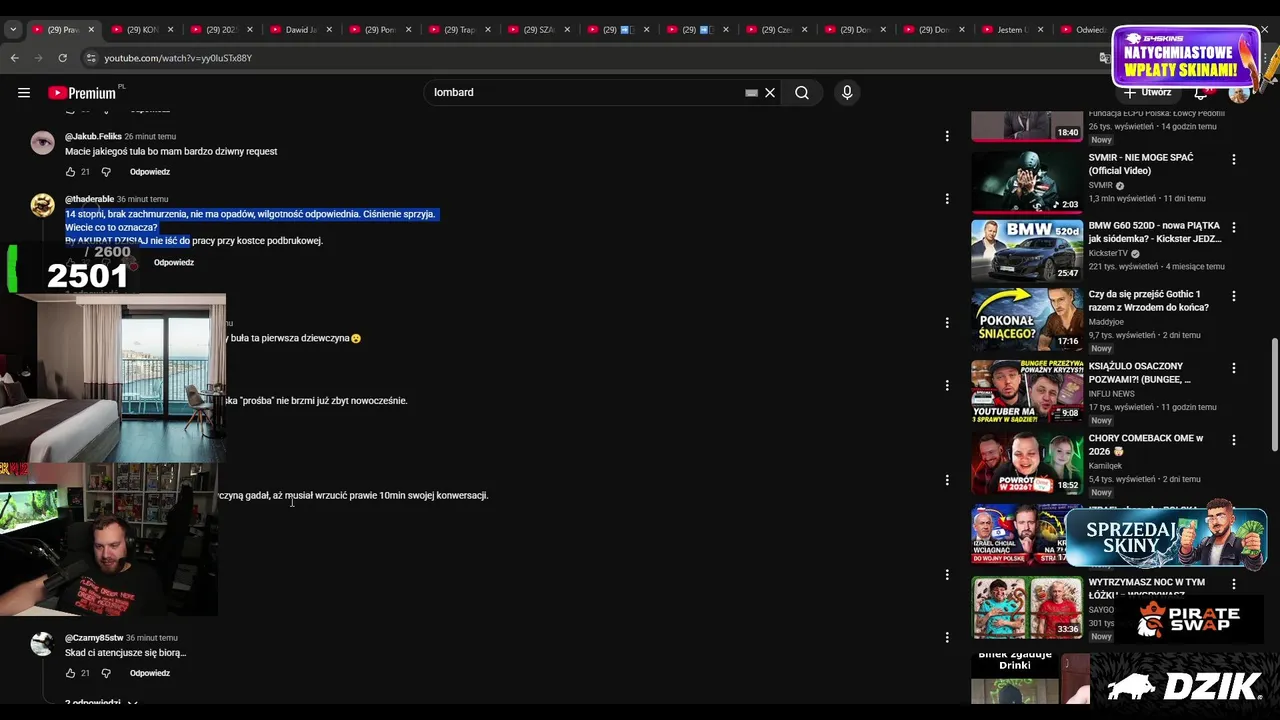Image resolution: width=1280 pixels, height=720 pixels.
Task: Switch to the (29) Trap browser tab
Action: click(x=460, y=30)
